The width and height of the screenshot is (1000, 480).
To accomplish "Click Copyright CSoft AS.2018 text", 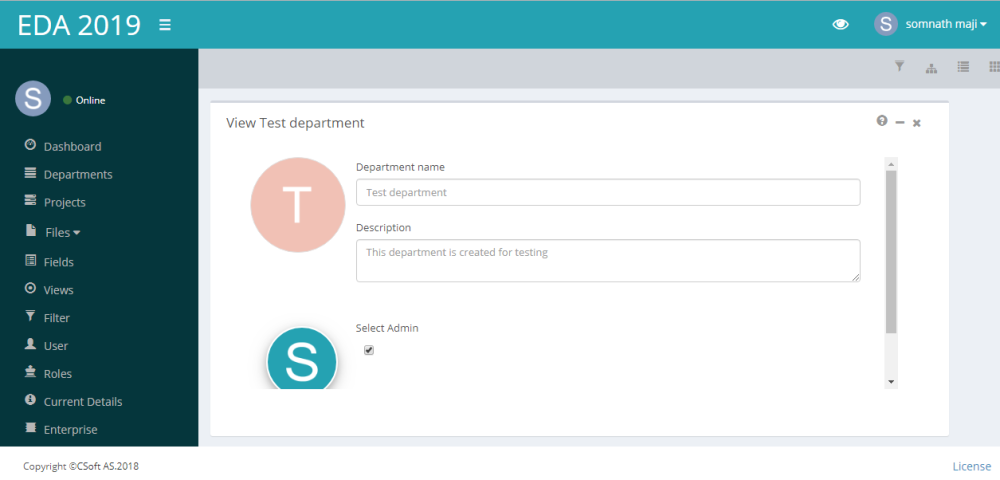I will click(x=81, y=467).
